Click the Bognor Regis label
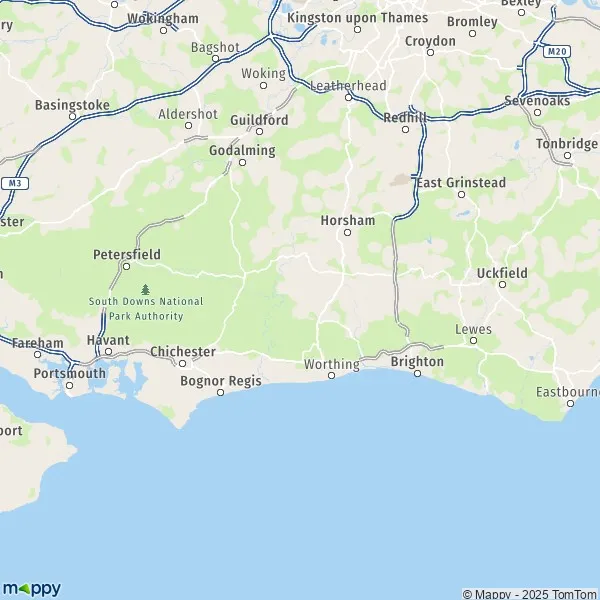 pos(221,381)
